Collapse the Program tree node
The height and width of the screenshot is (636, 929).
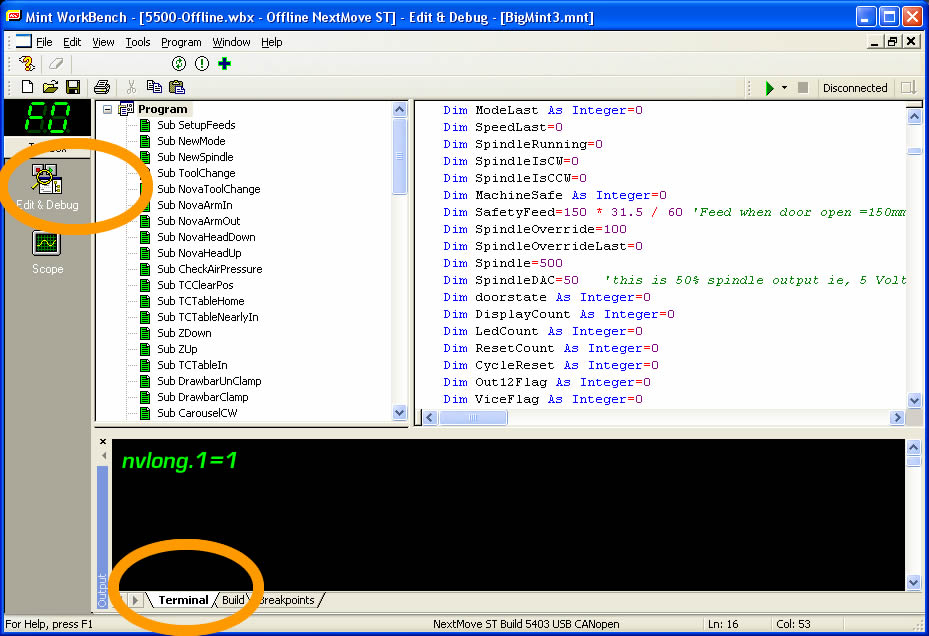click(107, 109)
